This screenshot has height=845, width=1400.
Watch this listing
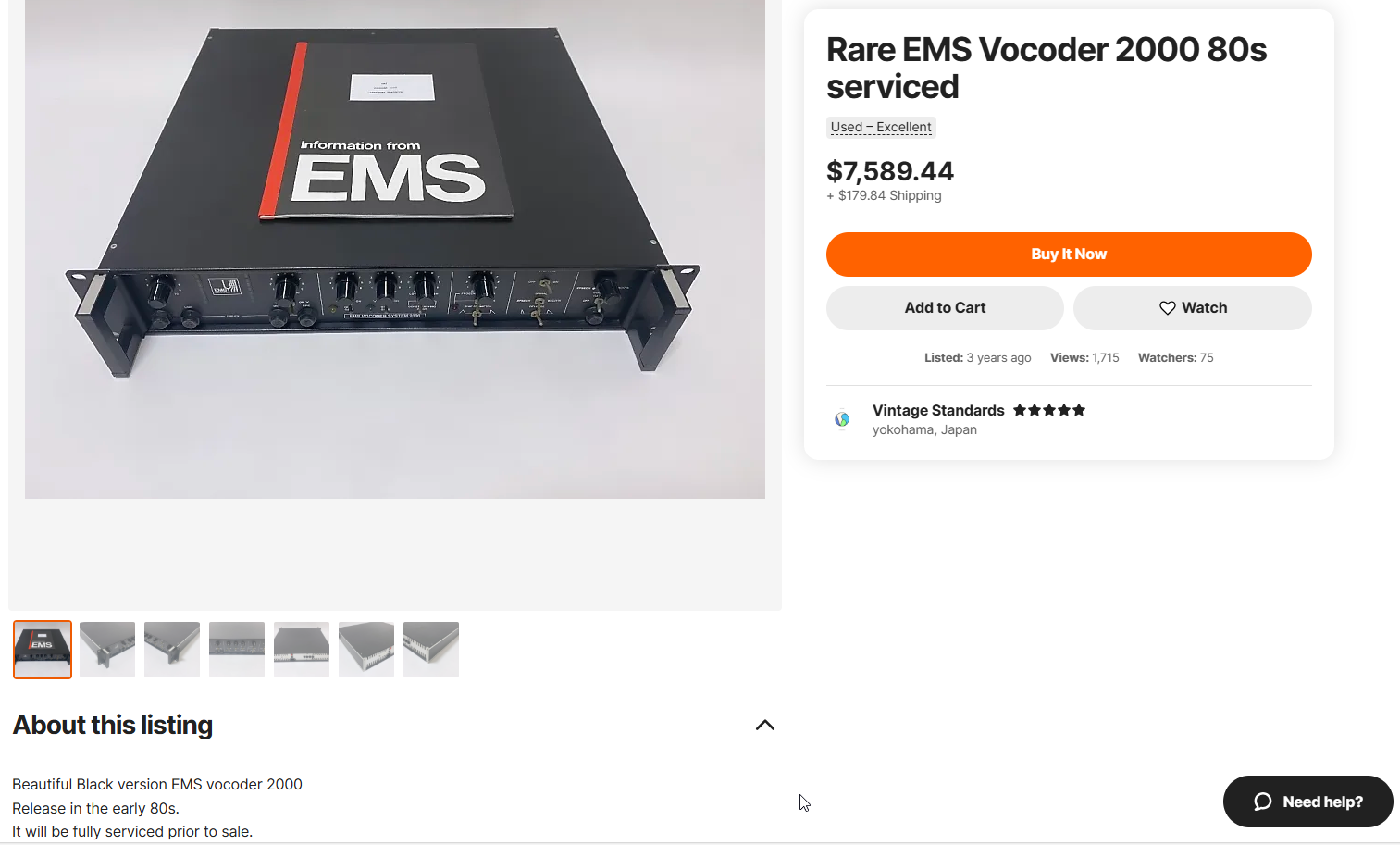pyautogui.click(x=1193, y=308)
